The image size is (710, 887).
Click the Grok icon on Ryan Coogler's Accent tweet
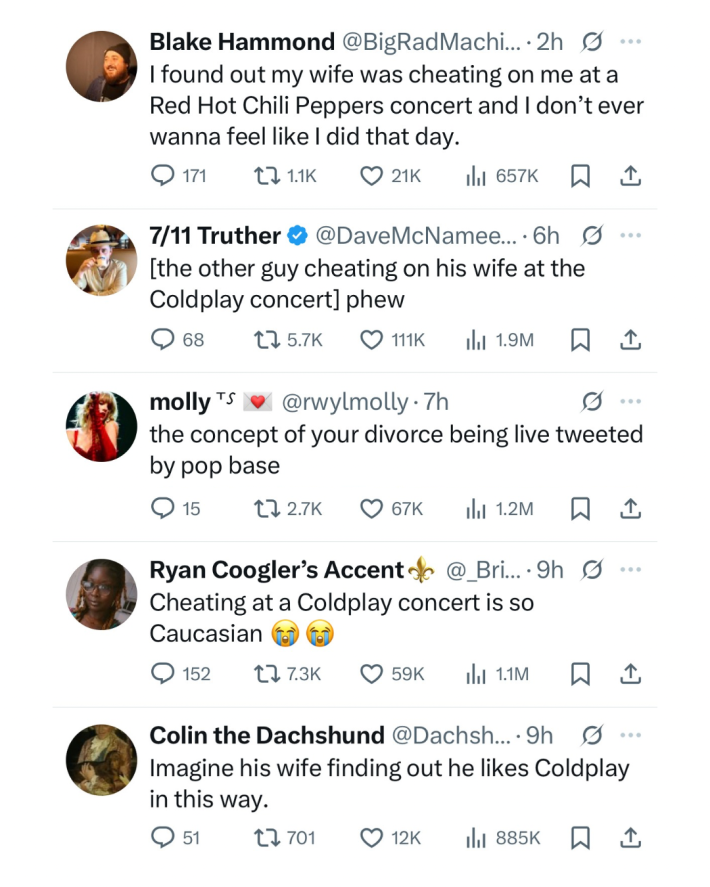click(592, 569)
